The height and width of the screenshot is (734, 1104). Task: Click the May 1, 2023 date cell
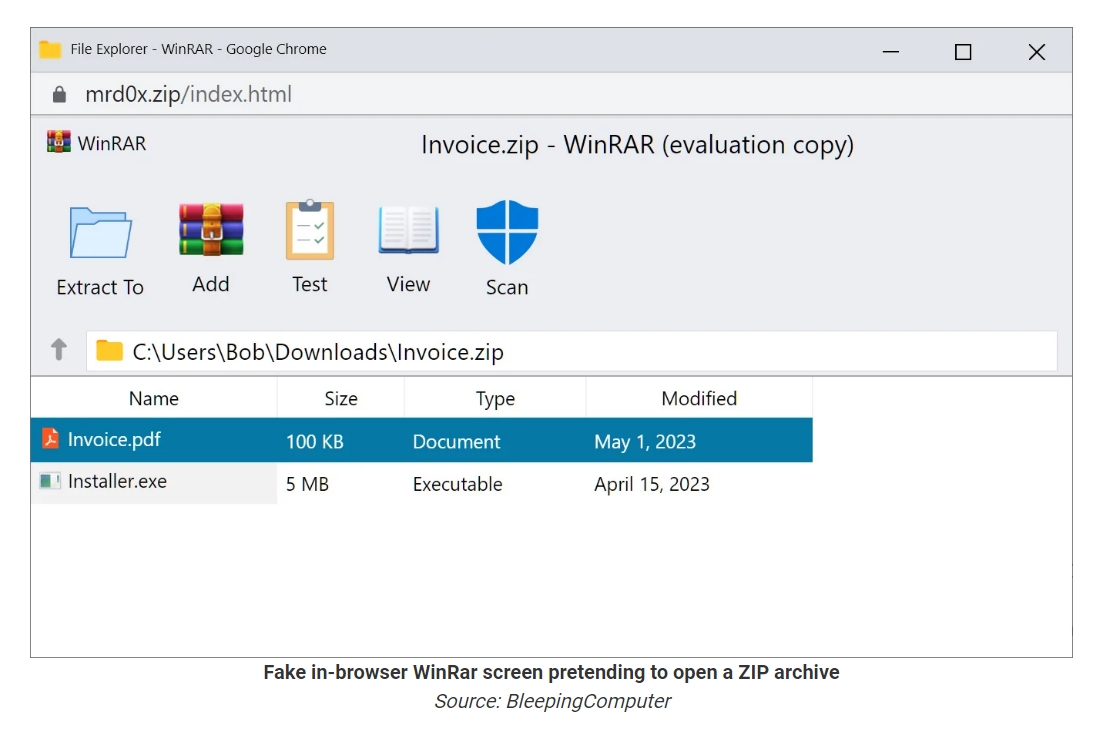(645, 442)
